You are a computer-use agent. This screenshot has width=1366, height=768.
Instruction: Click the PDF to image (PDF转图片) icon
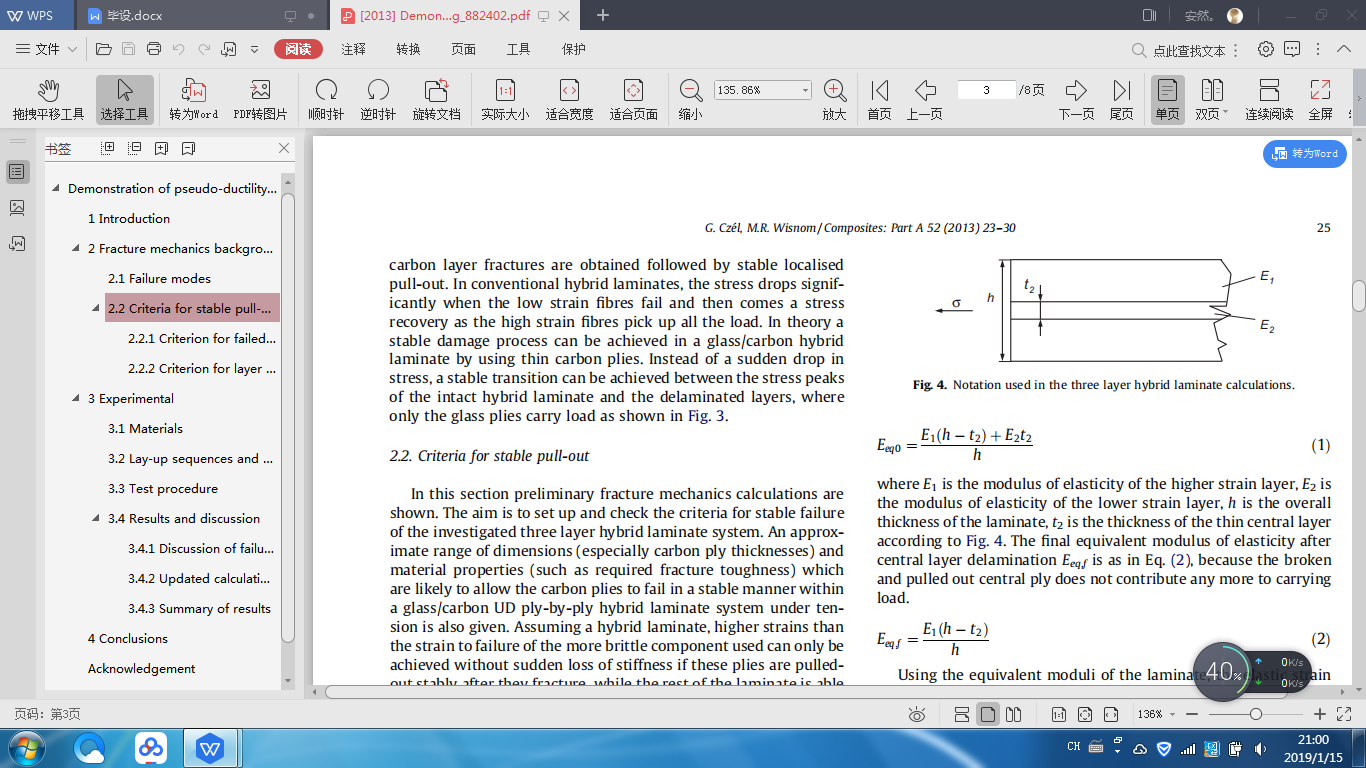point(260,99)
